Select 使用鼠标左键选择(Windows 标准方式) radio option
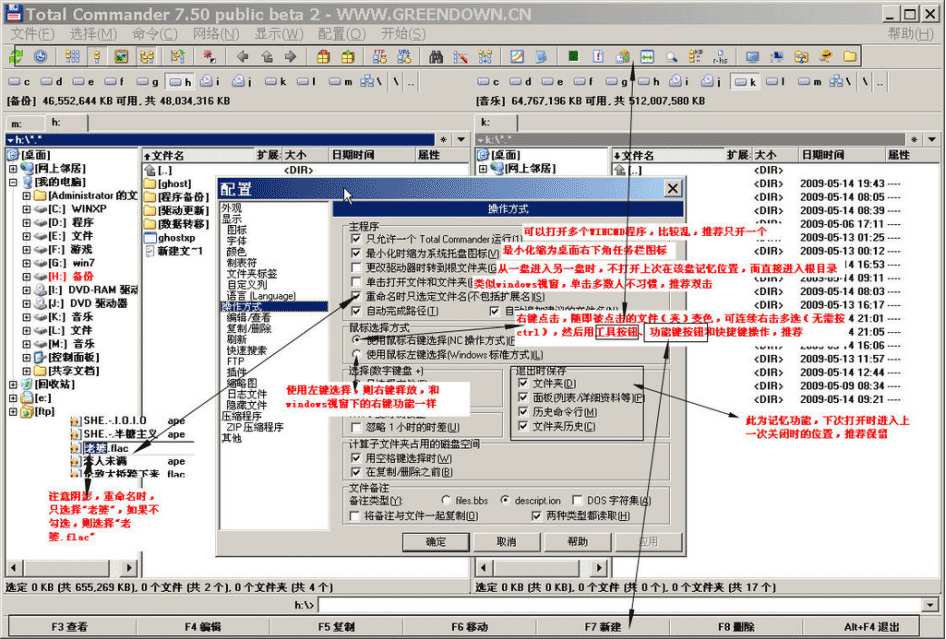The image size is (946, 639). [357, 355]
